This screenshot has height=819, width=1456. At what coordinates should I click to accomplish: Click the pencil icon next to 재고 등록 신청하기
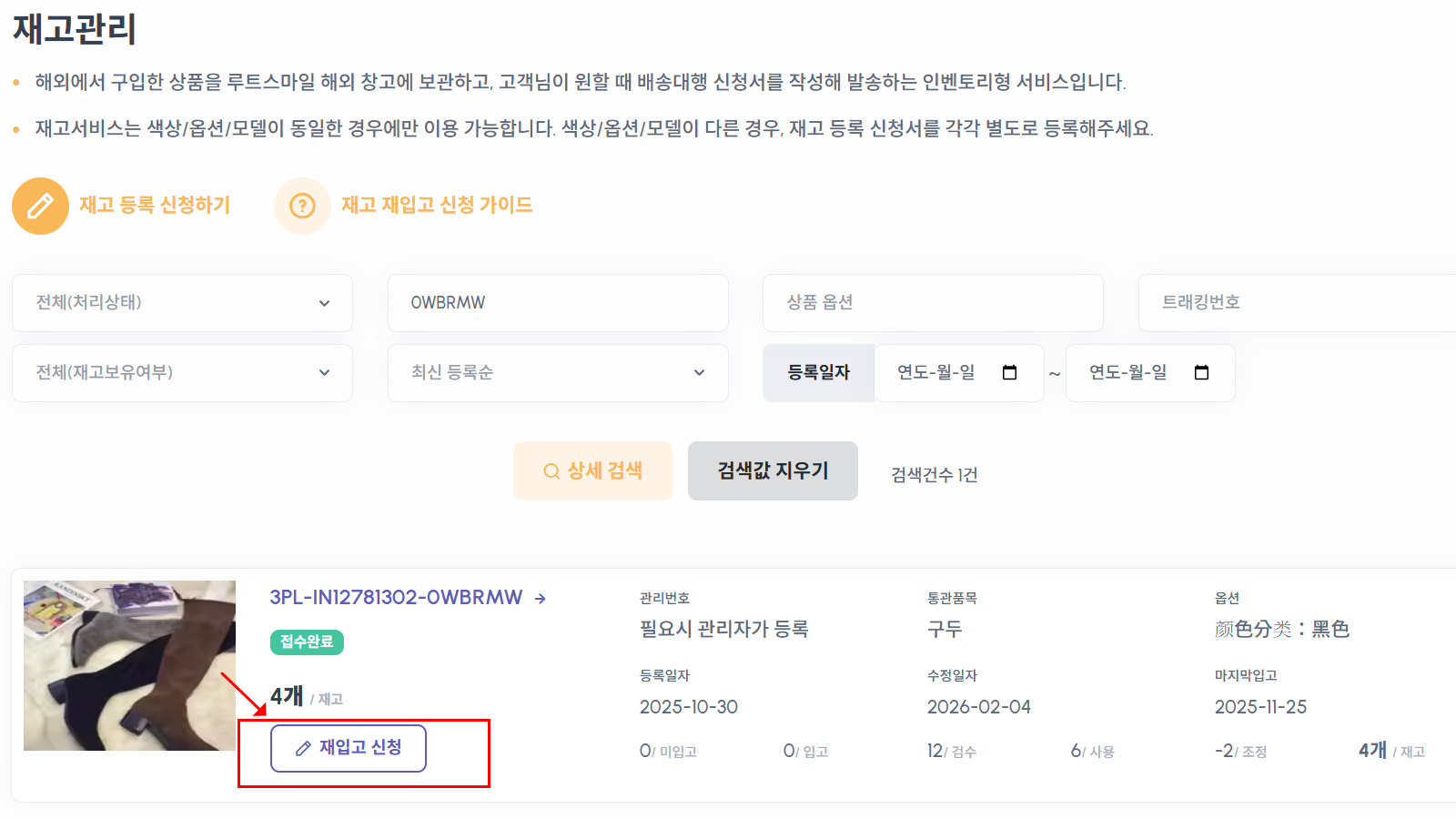(39, 206)
